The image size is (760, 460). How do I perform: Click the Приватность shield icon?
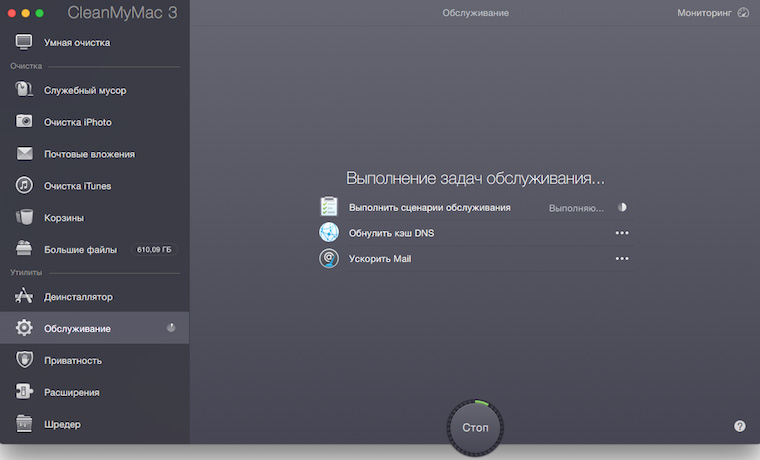coord(24,360)
